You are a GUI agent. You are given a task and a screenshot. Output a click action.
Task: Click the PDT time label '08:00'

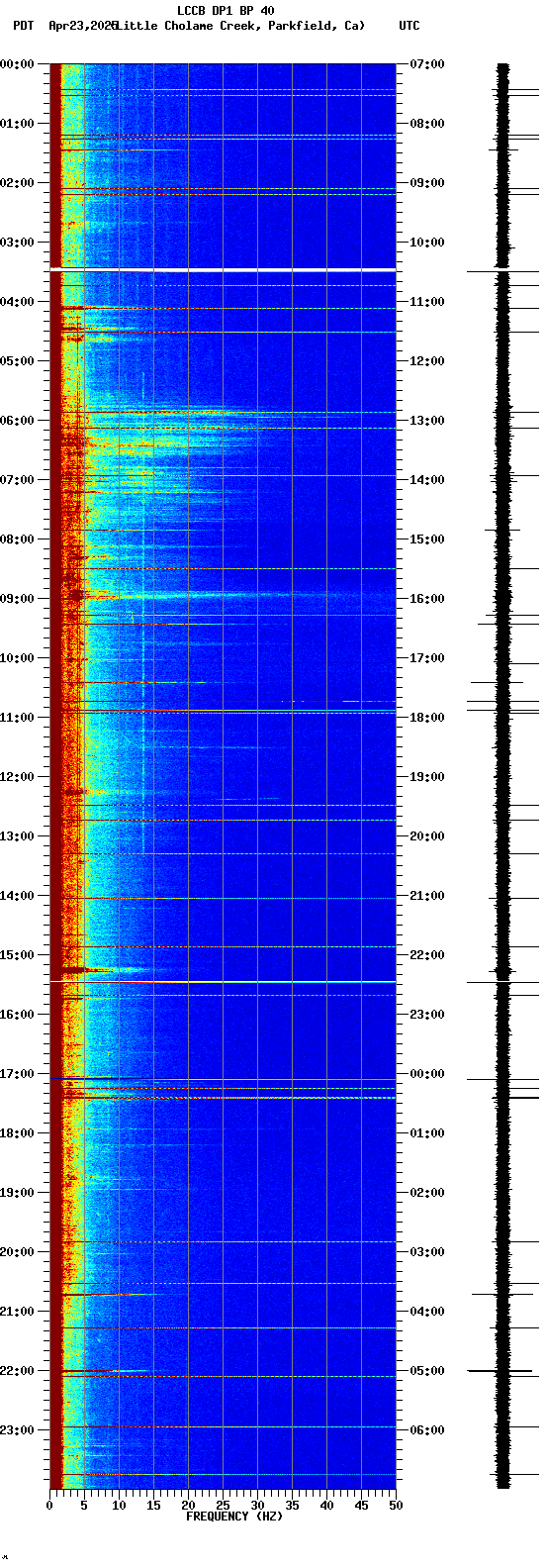[x=18, y=539]
